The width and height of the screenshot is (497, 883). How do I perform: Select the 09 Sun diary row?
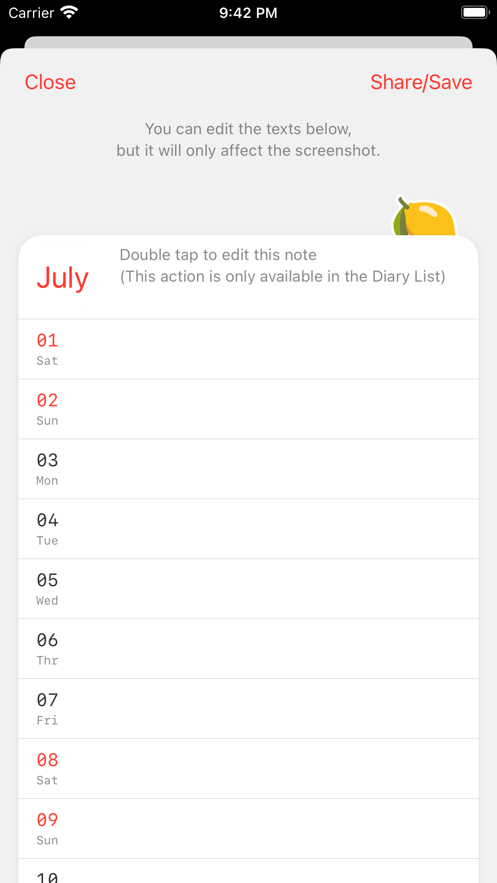[x=248, y=829]
